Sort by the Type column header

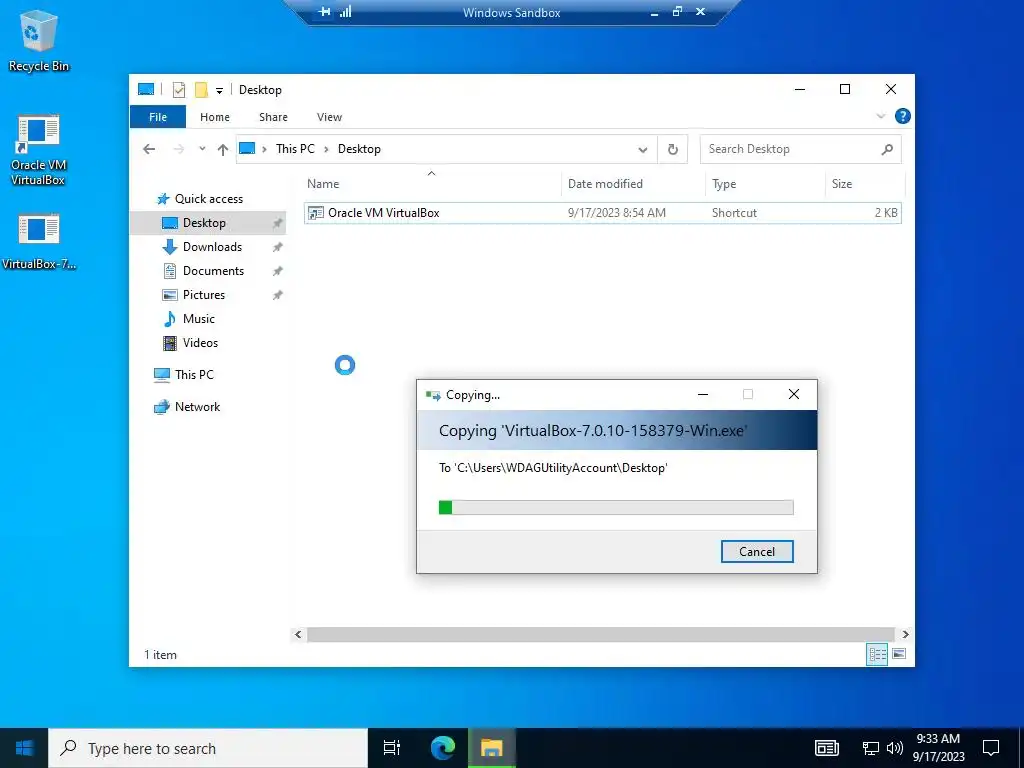pos(765,184)
